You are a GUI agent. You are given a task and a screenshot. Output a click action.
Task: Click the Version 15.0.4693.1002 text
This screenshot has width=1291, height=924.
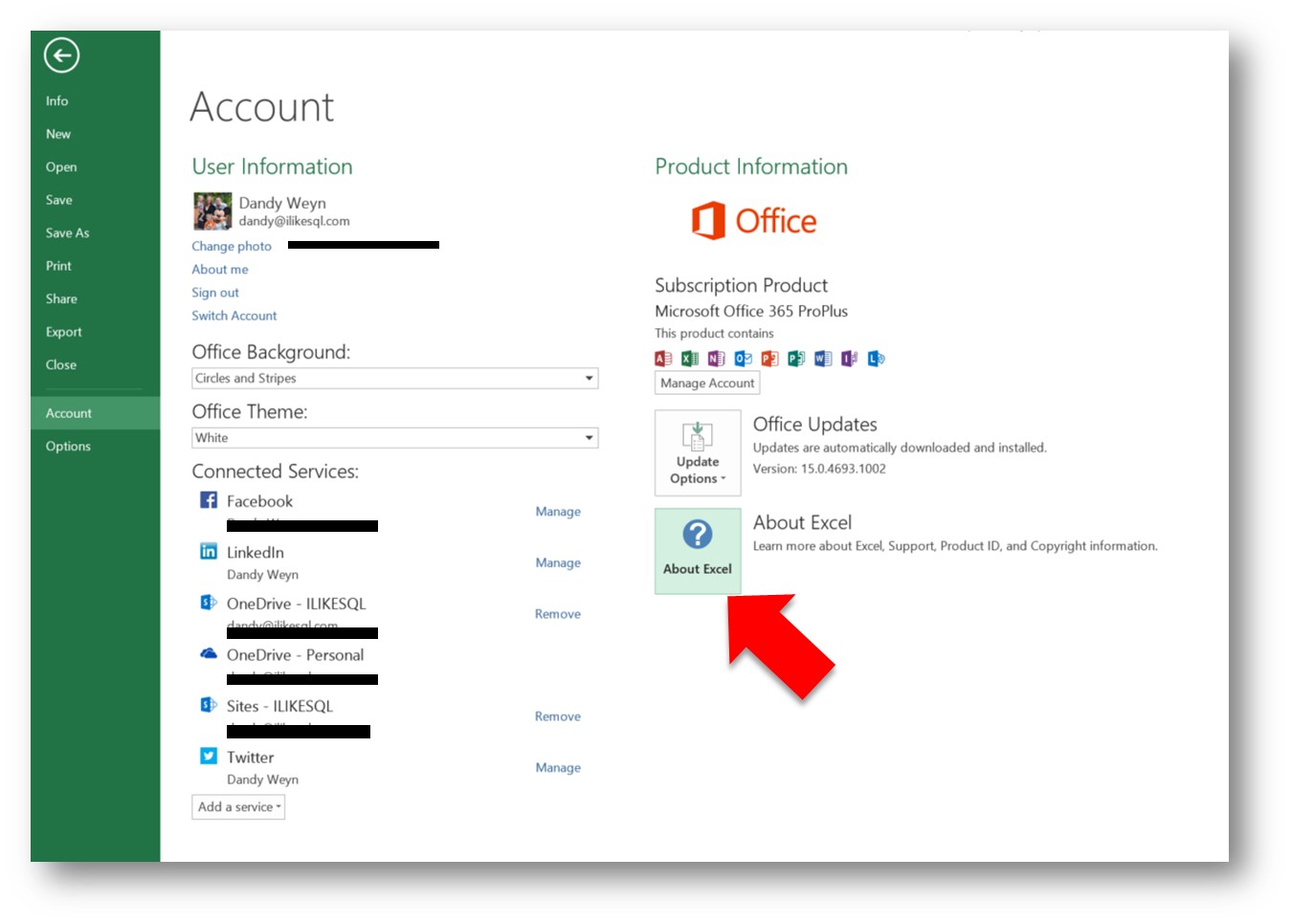pos(819,469)
